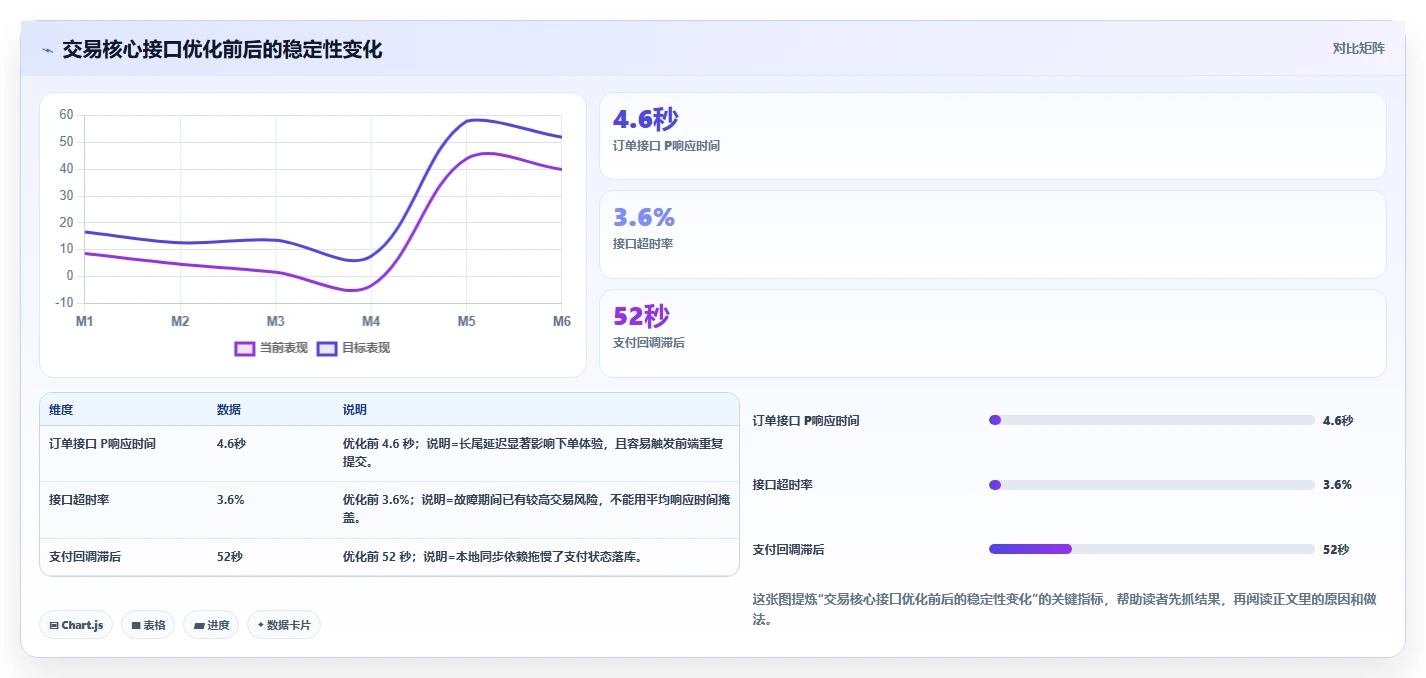Image resolution: width=1426 pixels, height=678 pixels.
Task: Click the -10 y-axis tick label
Action: (x=64, y=303)
